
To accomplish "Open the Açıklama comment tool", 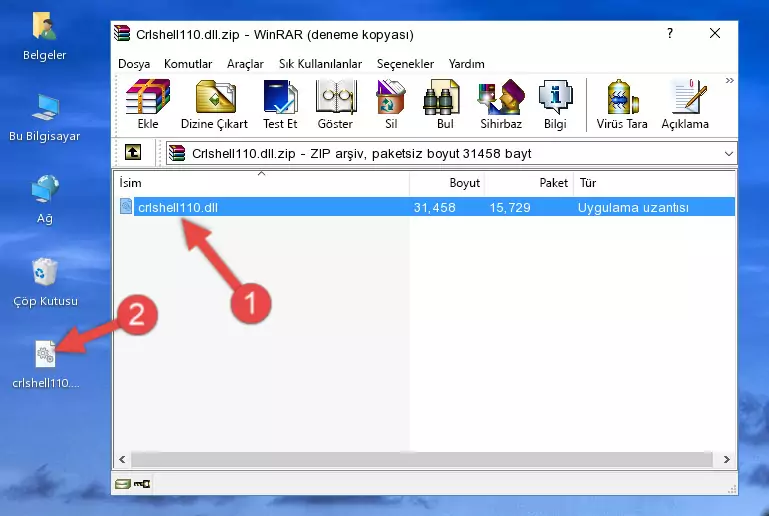I will pyautogui.click(x=685, y=104).
